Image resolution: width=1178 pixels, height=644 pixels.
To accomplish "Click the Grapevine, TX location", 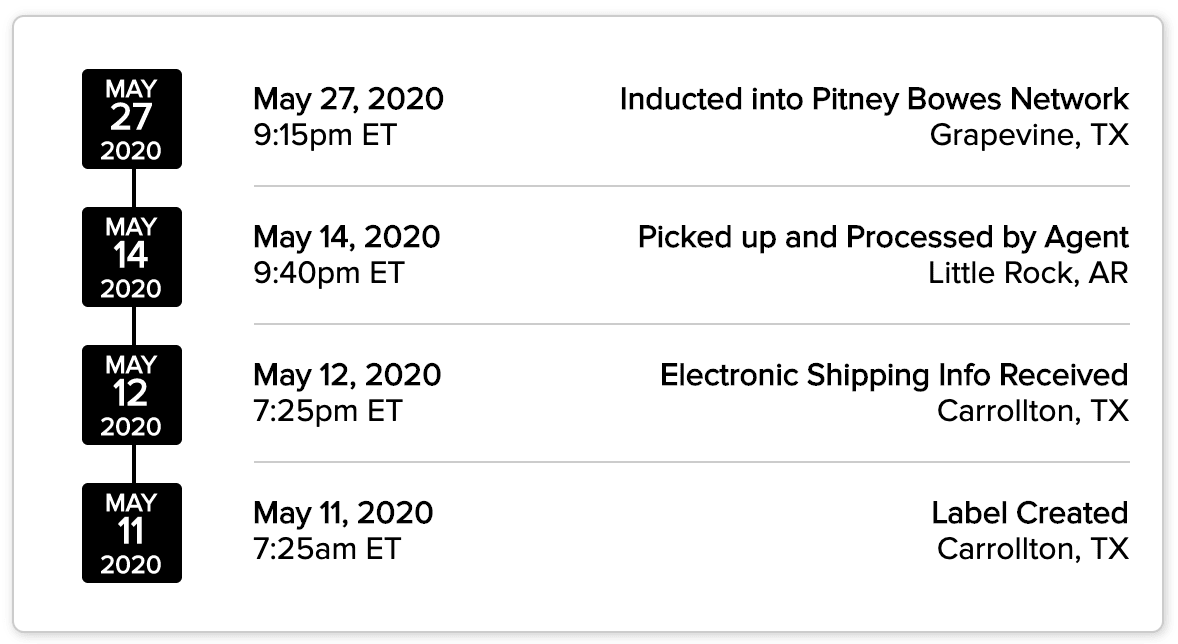I will pos(1029,135).
